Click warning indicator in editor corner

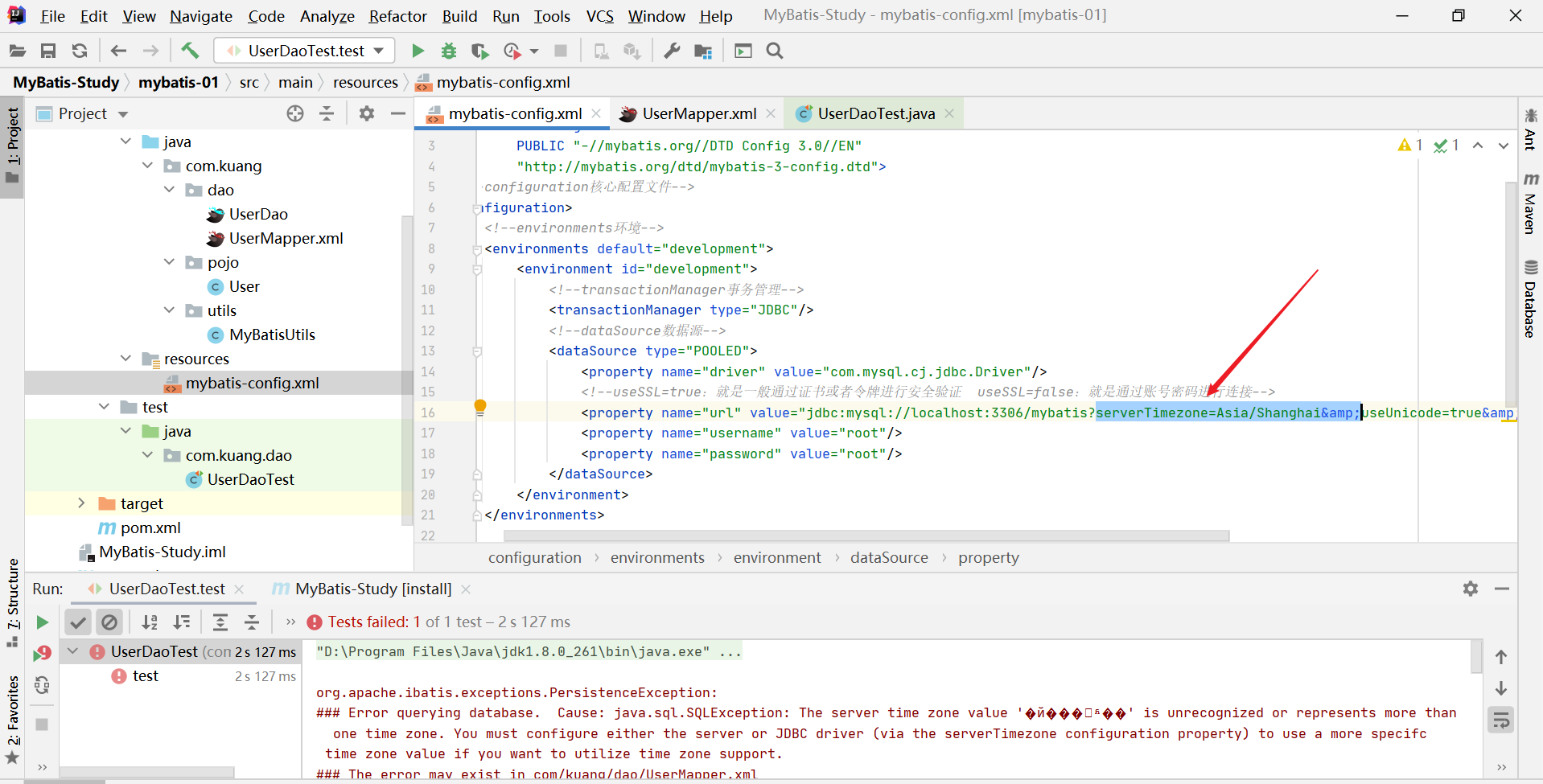(1410, 145)
